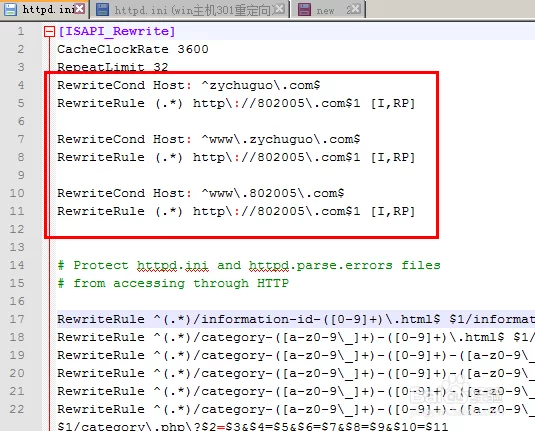Click RewriteCond Host: ^www\.802005\.com$ line
The height and width of the screenshot is (431, 535).
(x=201, y=193)
